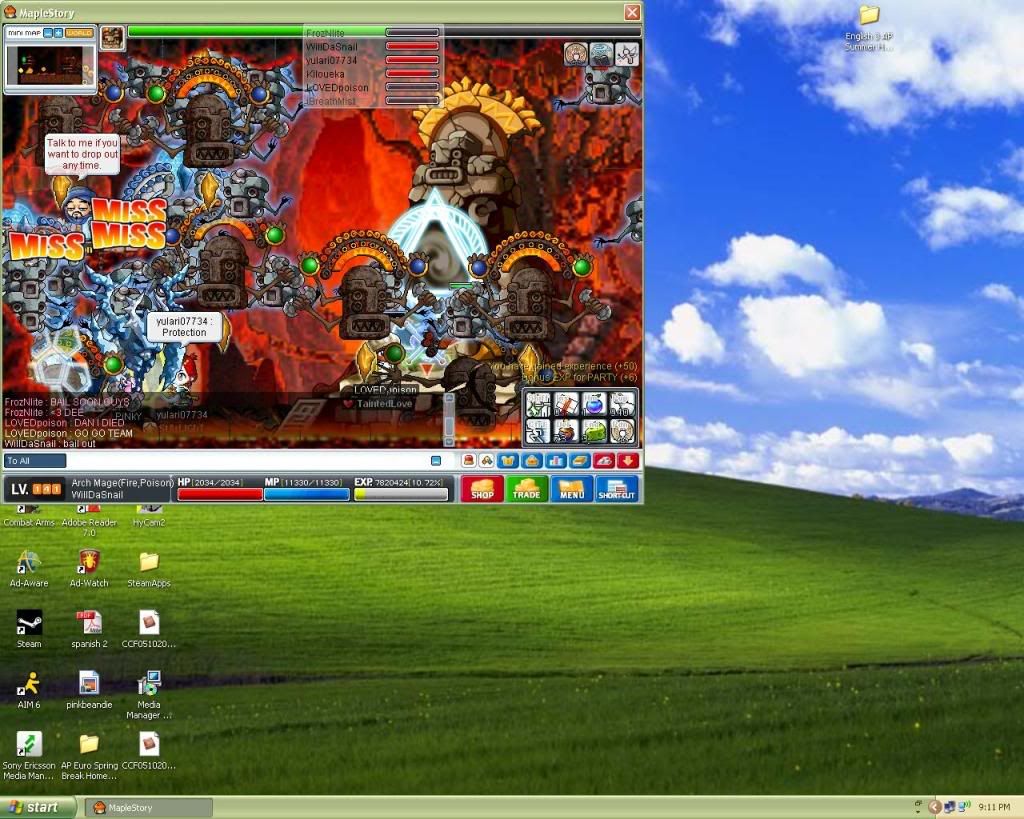Use the blue potion quickslot item
Image resolution: width=1024 pixels, height=819 pixels.
(594, 405)
